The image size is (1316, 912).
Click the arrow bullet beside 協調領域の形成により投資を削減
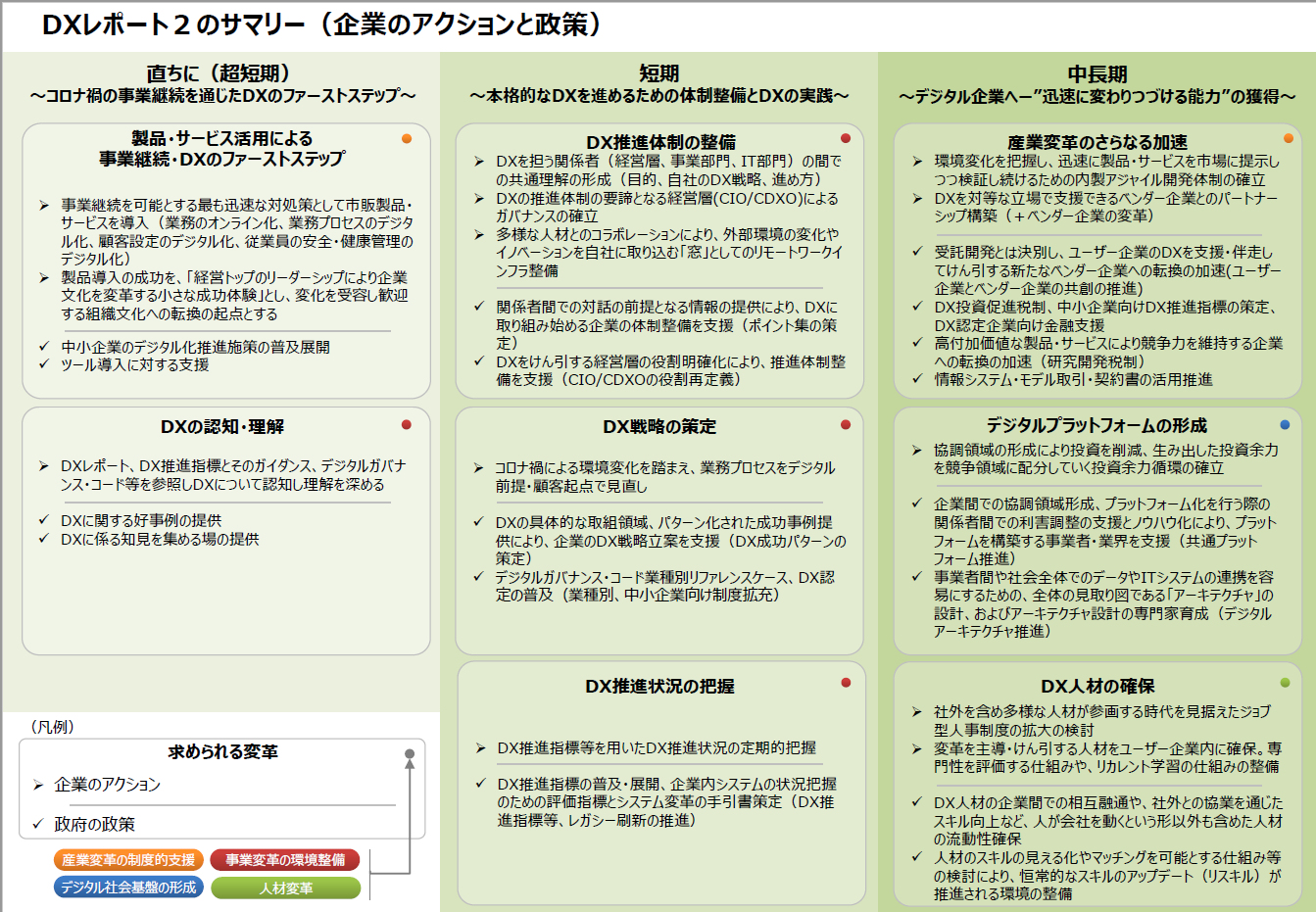917,451
